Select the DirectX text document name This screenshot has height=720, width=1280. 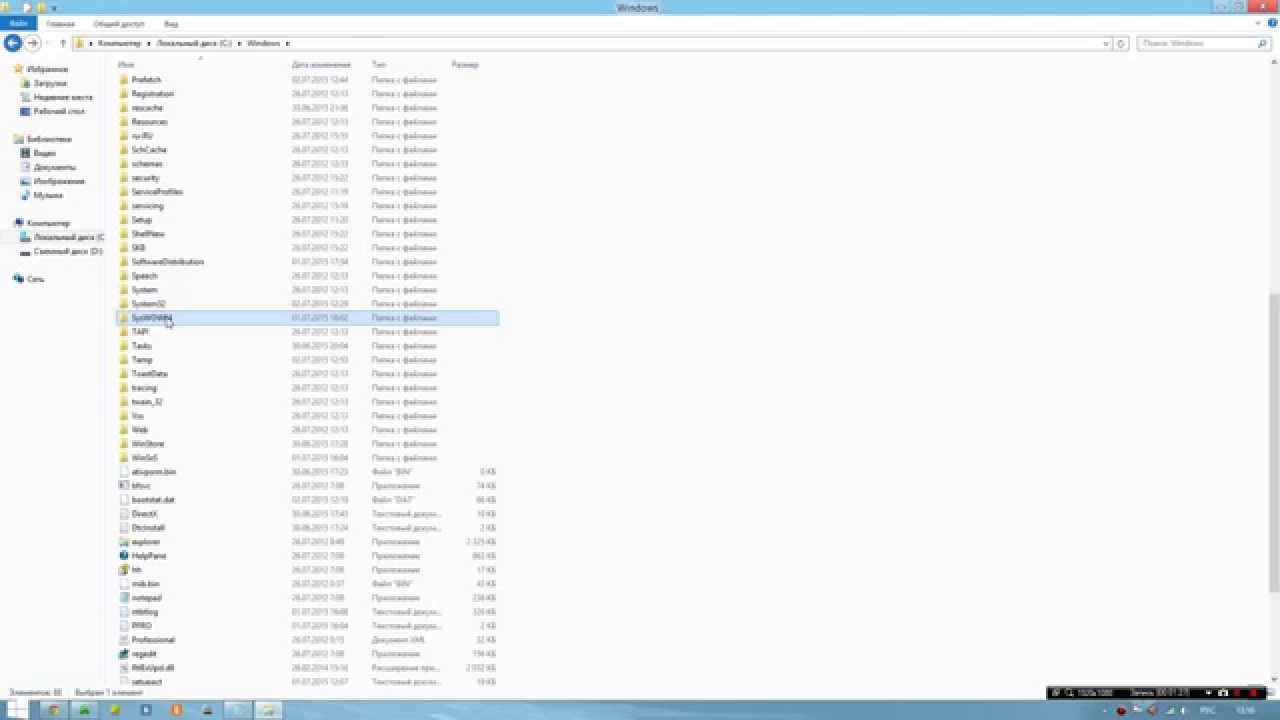click(144, 514)
